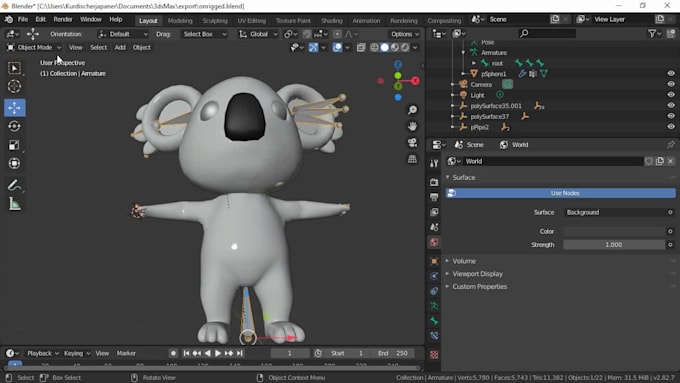
Task: Select the Measure tool
Action: click(x=14, y=204)
